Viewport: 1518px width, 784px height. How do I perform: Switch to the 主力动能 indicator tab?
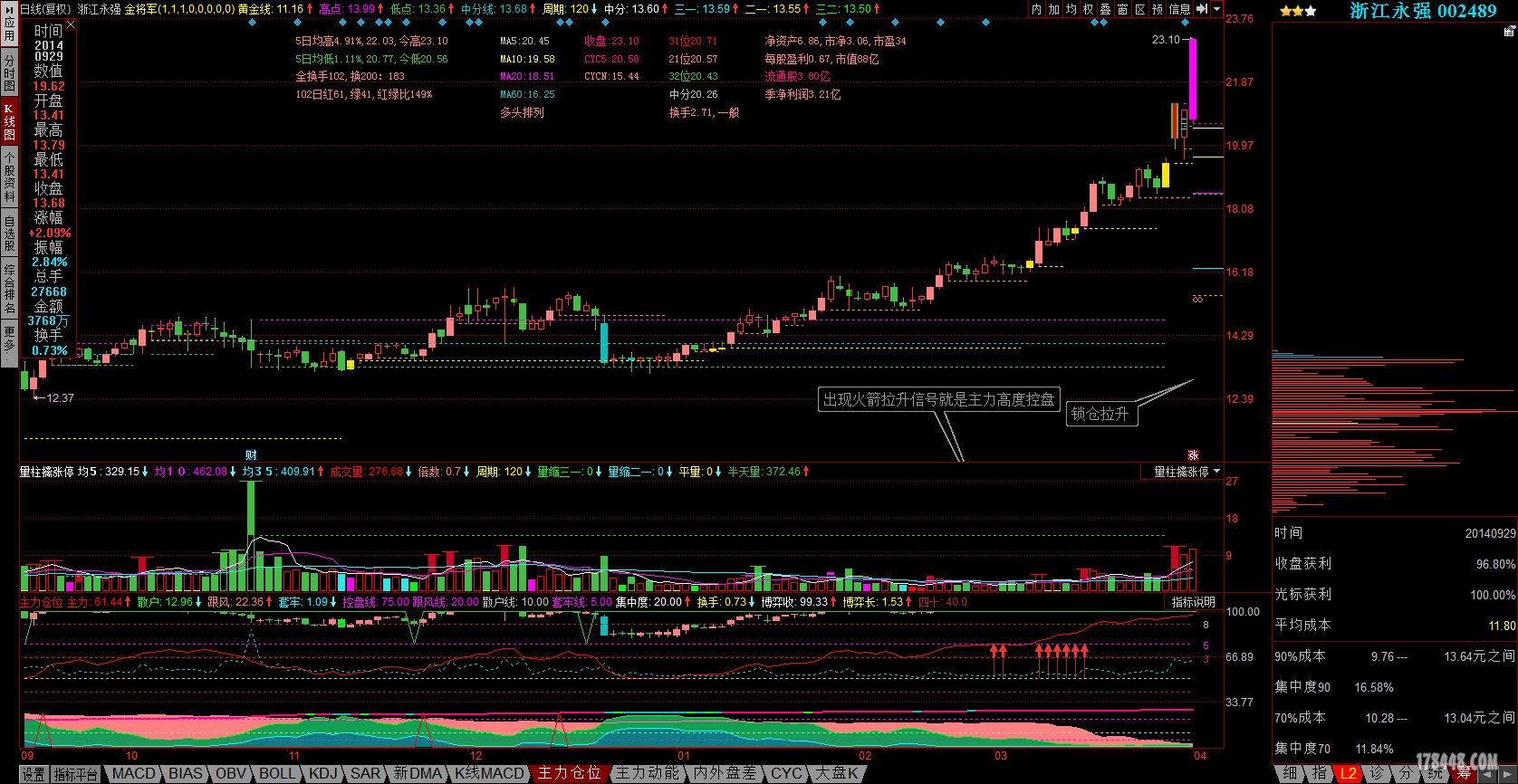647,774
